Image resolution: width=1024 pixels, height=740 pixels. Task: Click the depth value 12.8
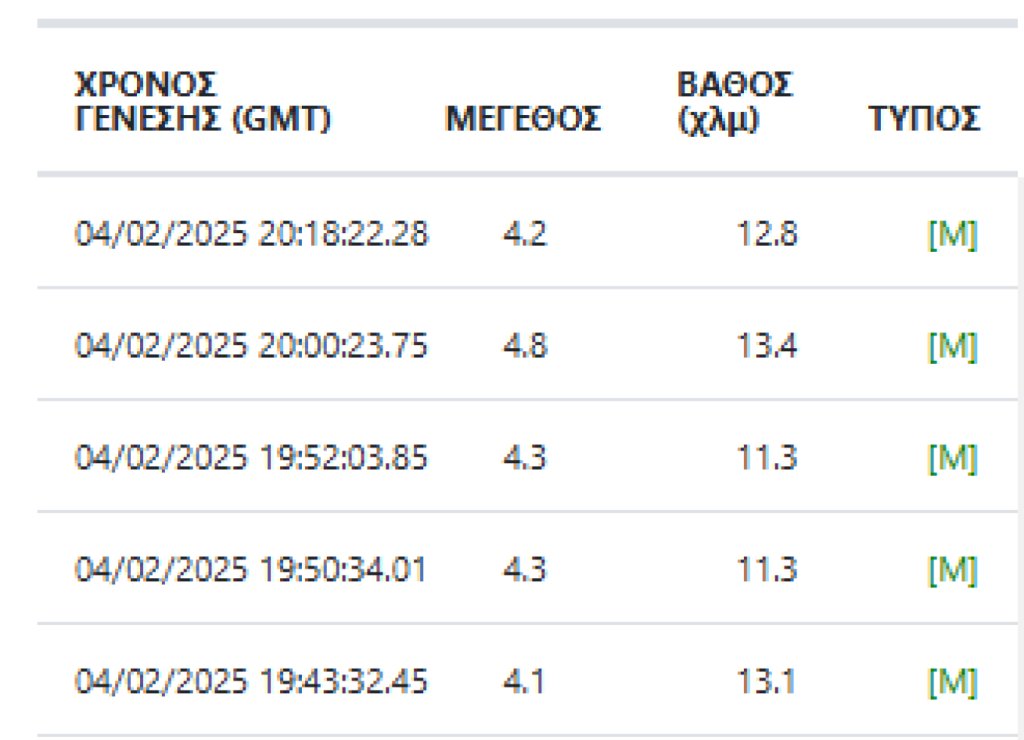767,234
